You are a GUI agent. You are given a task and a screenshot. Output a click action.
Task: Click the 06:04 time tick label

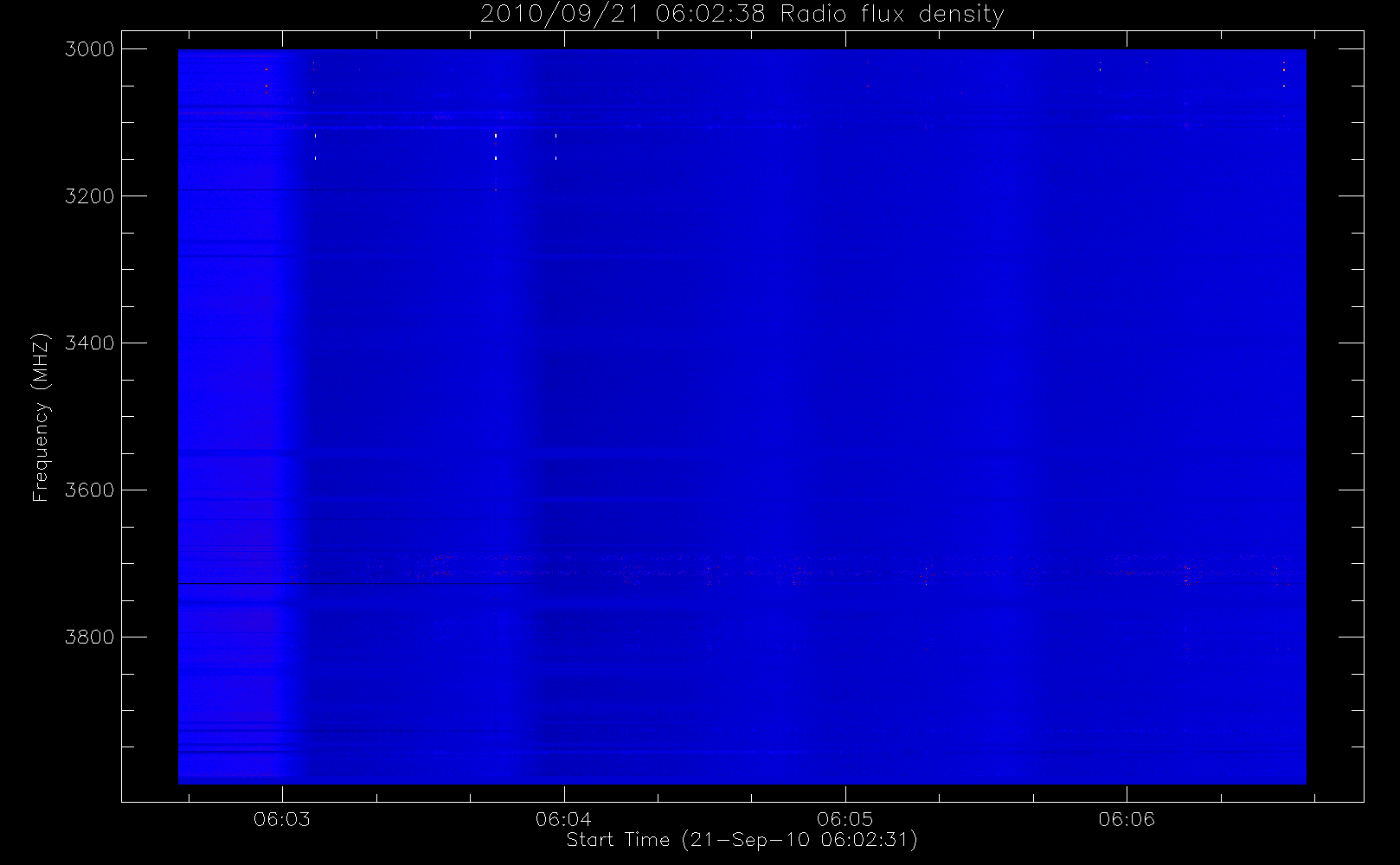pyautogui.click(x=563, y=819)
